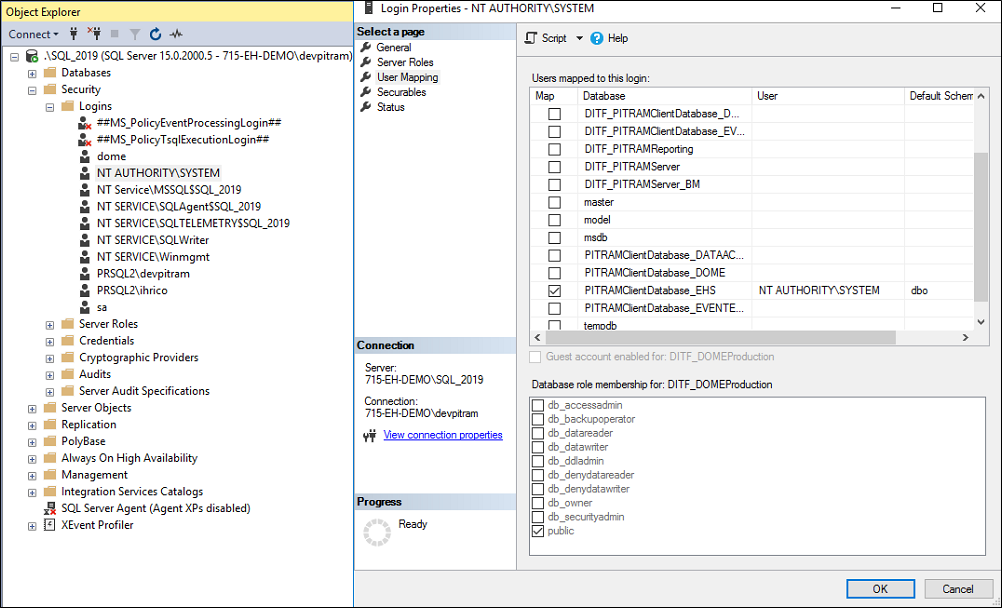Check the Map box for msdb database

click(x=555, y=238)
